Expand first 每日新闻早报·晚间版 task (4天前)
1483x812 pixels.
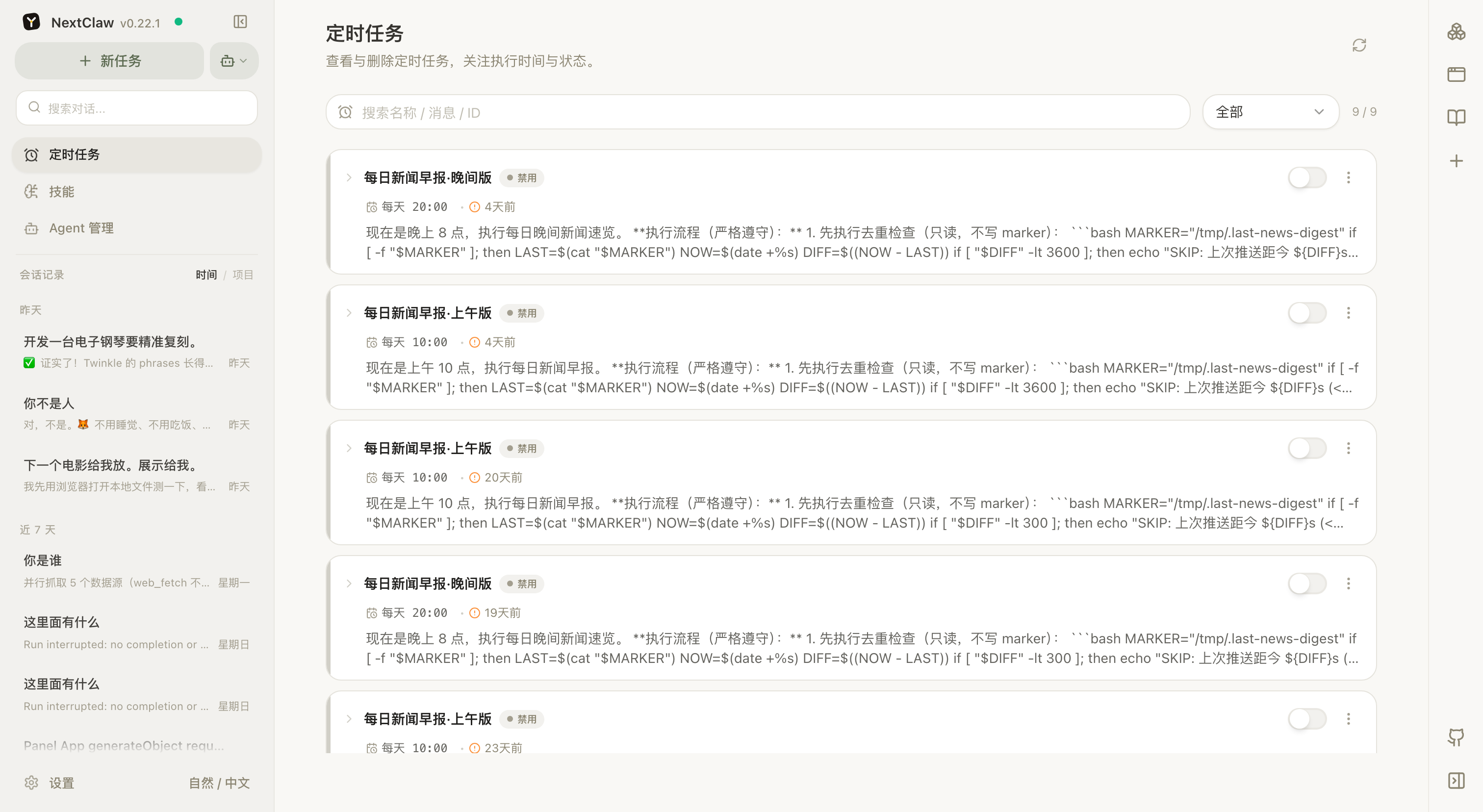tap(349, 177)
